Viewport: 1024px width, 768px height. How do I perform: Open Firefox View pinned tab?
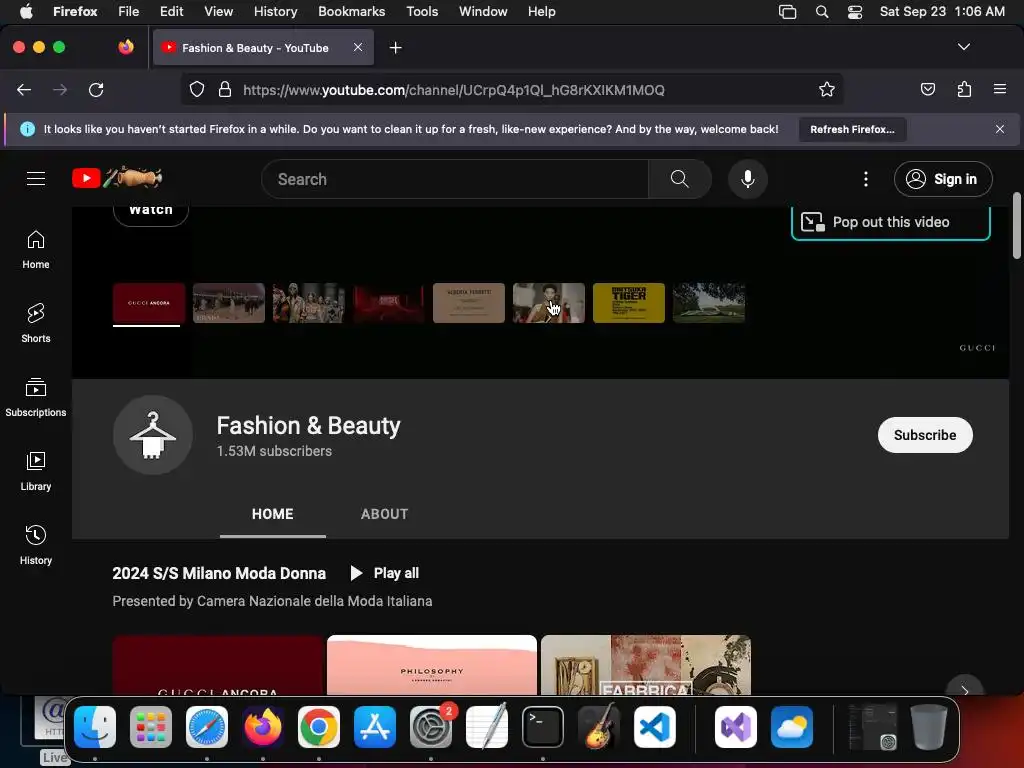pos(125,47)
